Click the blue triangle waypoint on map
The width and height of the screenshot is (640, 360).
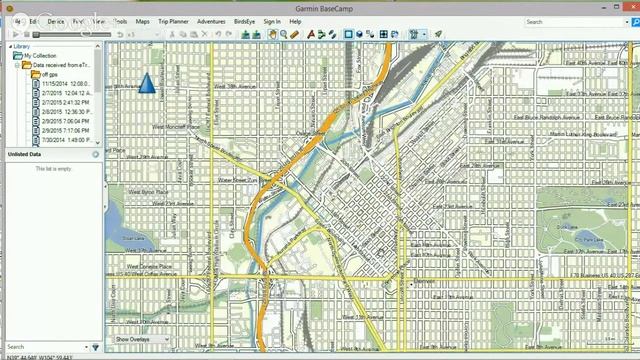pyautogui.click(x=147, y=83)
